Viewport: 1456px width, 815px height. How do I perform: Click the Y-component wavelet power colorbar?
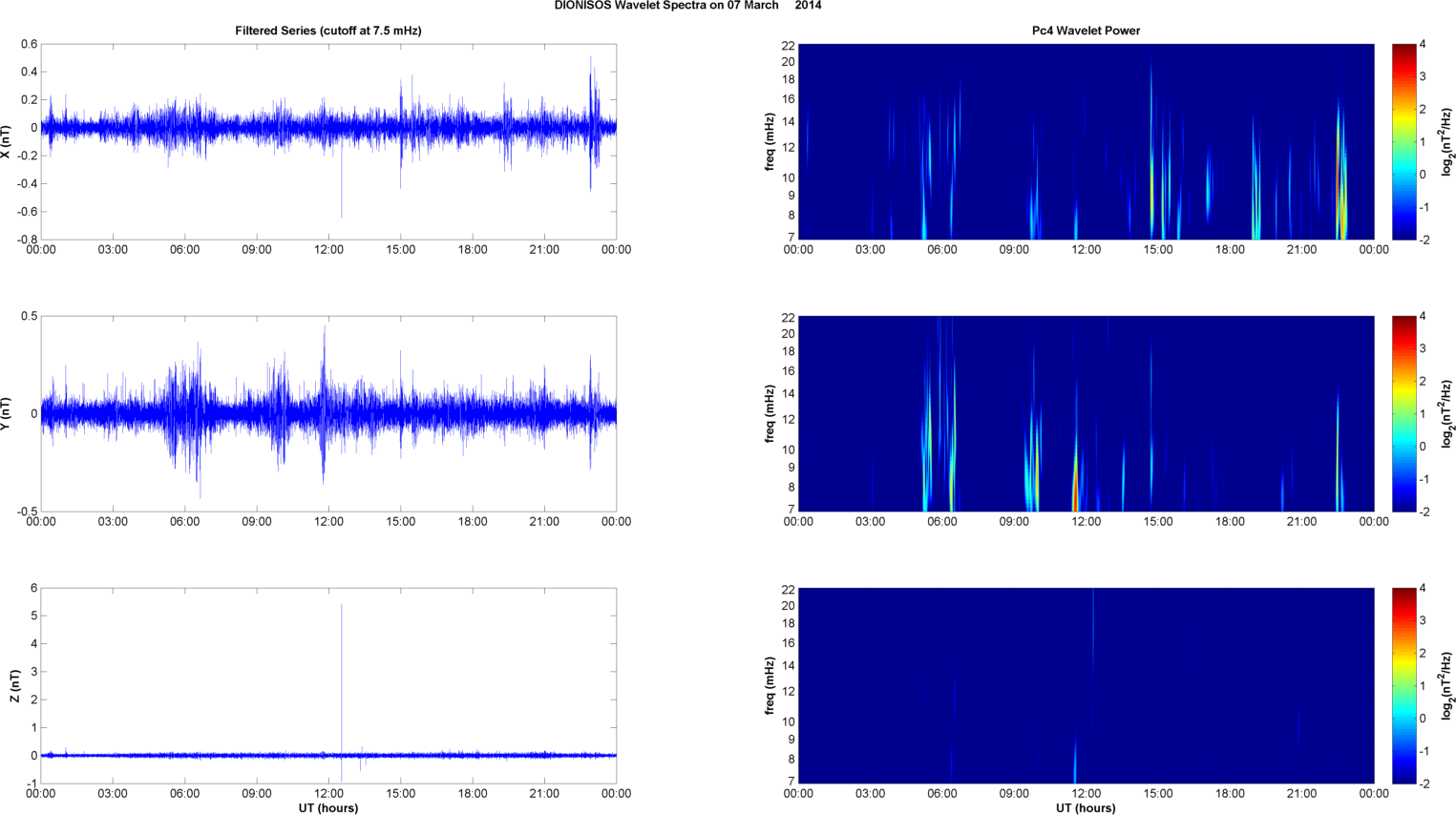1403,413
